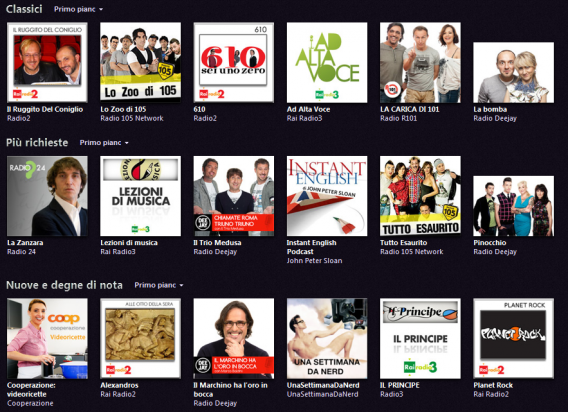Follow the John Peter Sloan author link
The width and height of the screenshot is (568, 412).
click(314, 261)
